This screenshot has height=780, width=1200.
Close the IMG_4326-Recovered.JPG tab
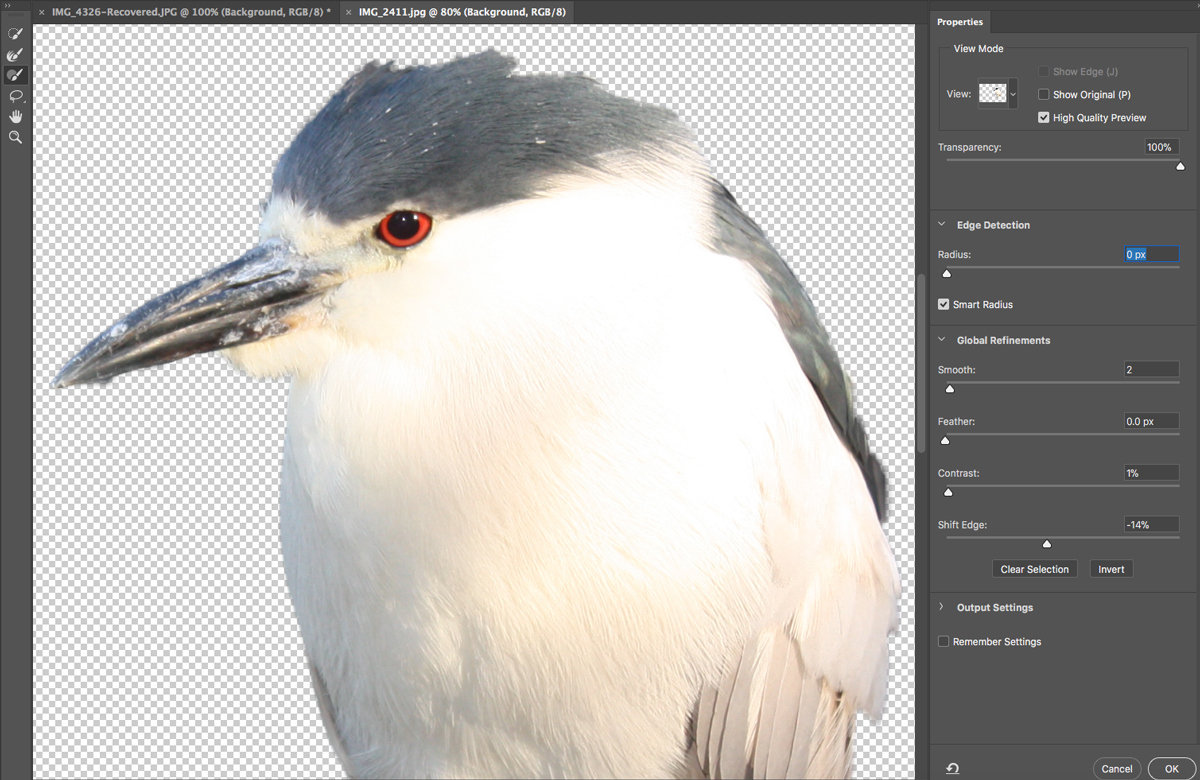40,12
